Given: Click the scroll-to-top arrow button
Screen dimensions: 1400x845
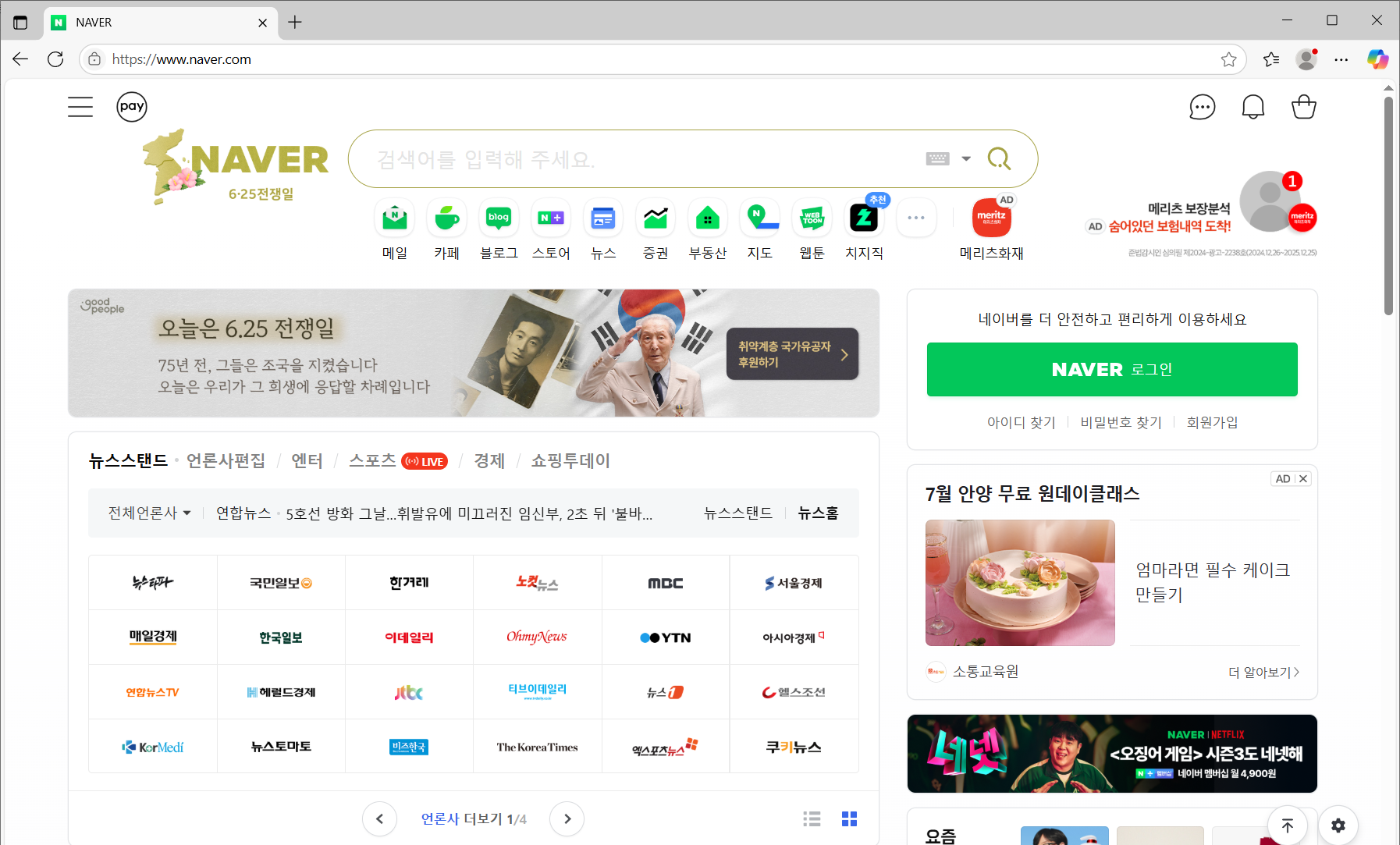Looking at the screenshot, I should pyautogui.click(x=1288, y=825).
